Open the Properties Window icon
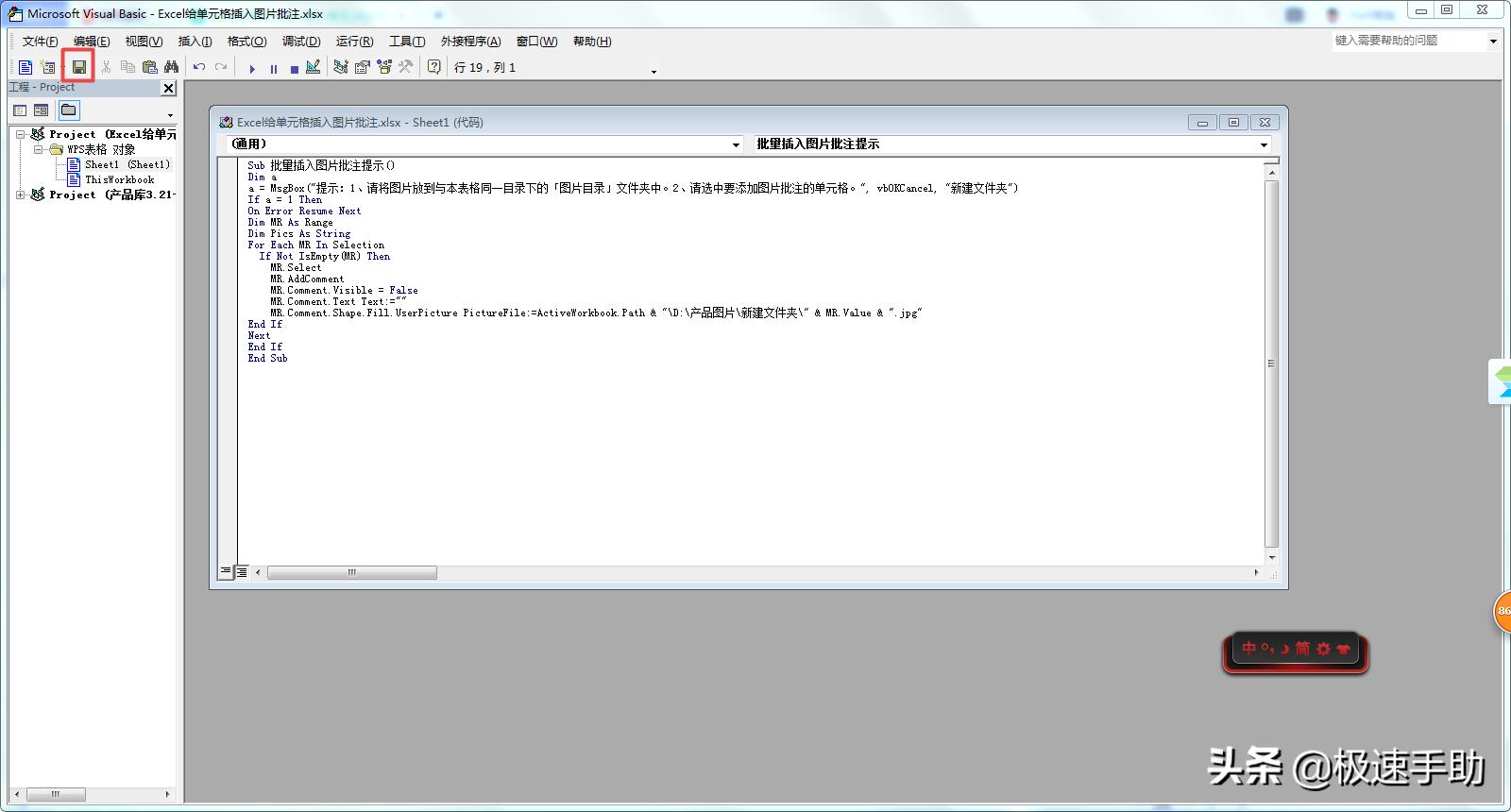 tap(363, 67)
